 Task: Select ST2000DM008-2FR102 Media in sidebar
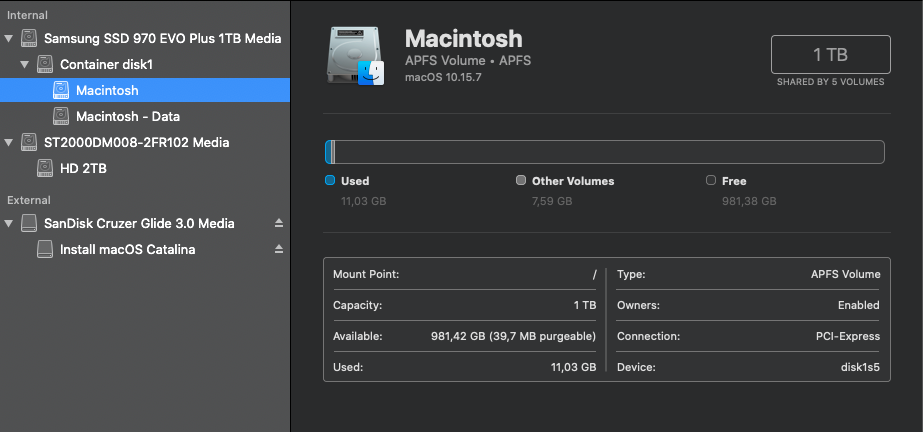[x=145, y=142]
